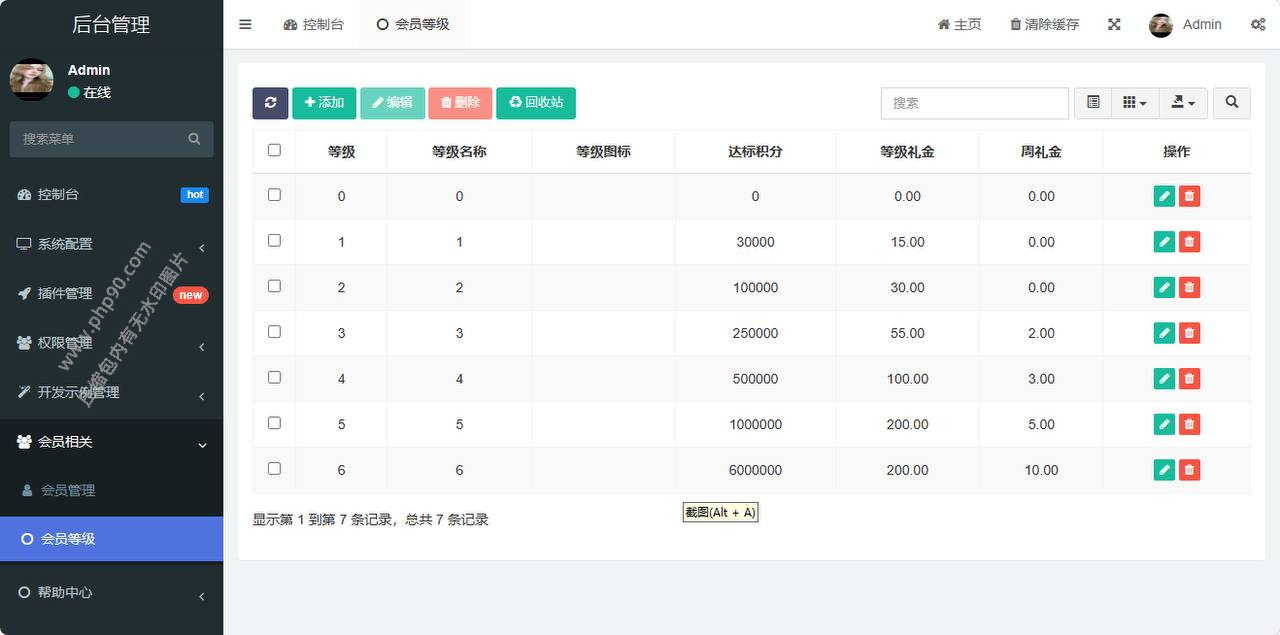The width and height of the screenshot is (1280, 635).
Task: Click the table 搜索 search input field
Action: [x=974, y=103]
